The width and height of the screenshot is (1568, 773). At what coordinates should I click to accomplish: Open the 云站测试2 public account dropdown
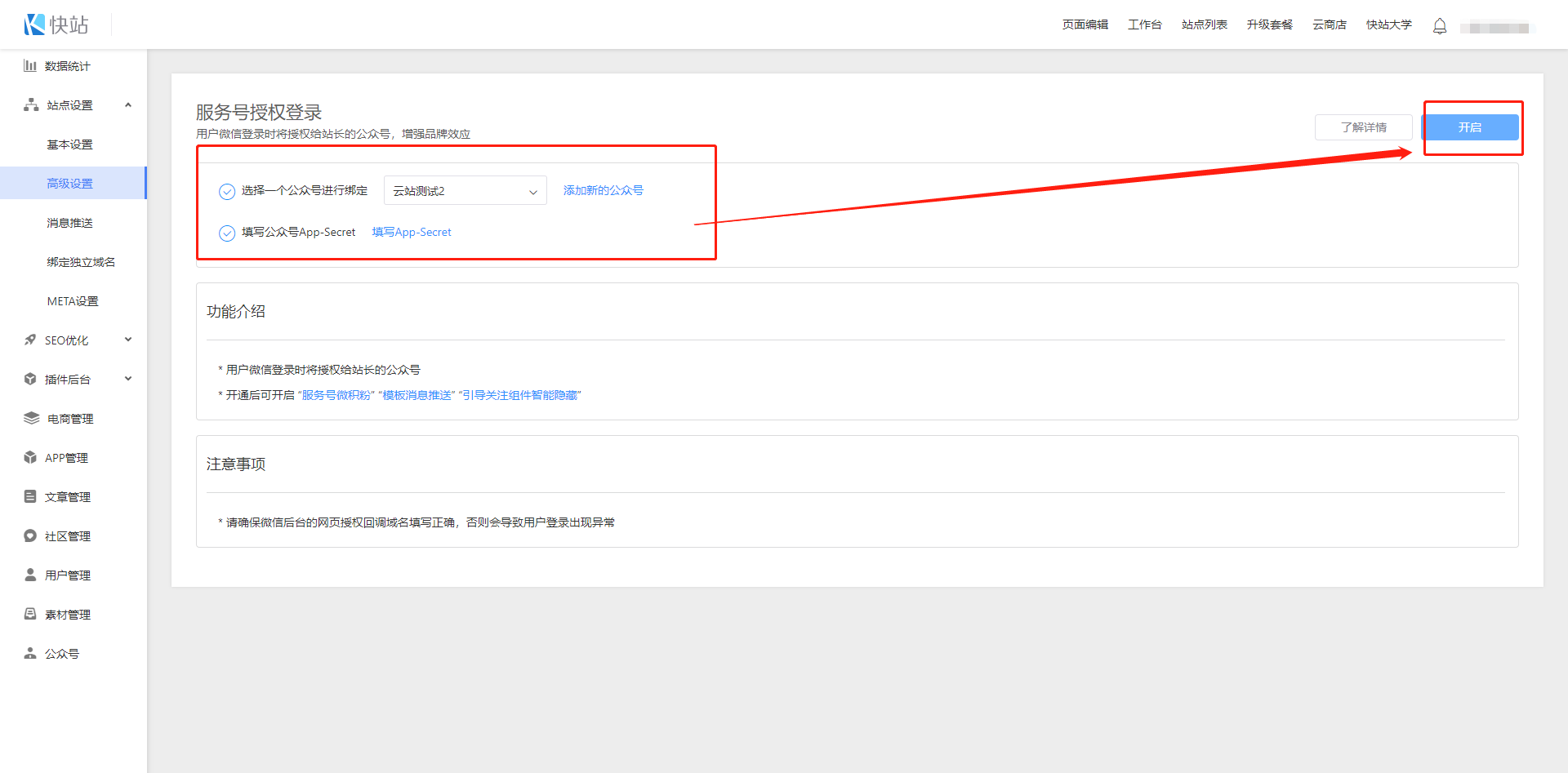click(x=465, y=191)
